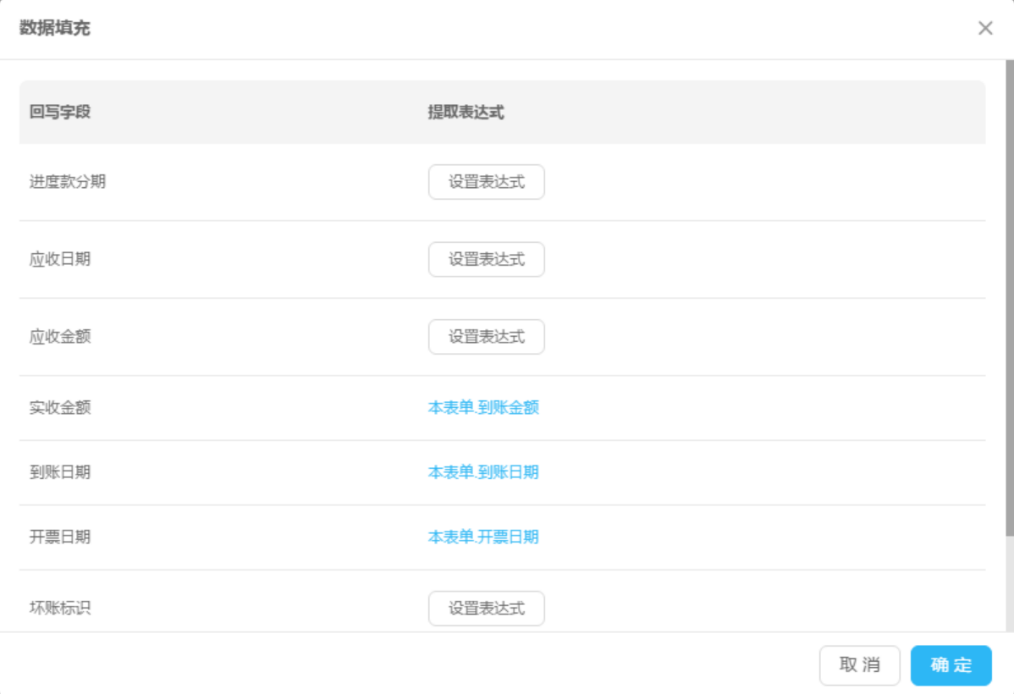Click the 本表单.开票日期 link
This screenshot has height=694, width=1014.
483,537
